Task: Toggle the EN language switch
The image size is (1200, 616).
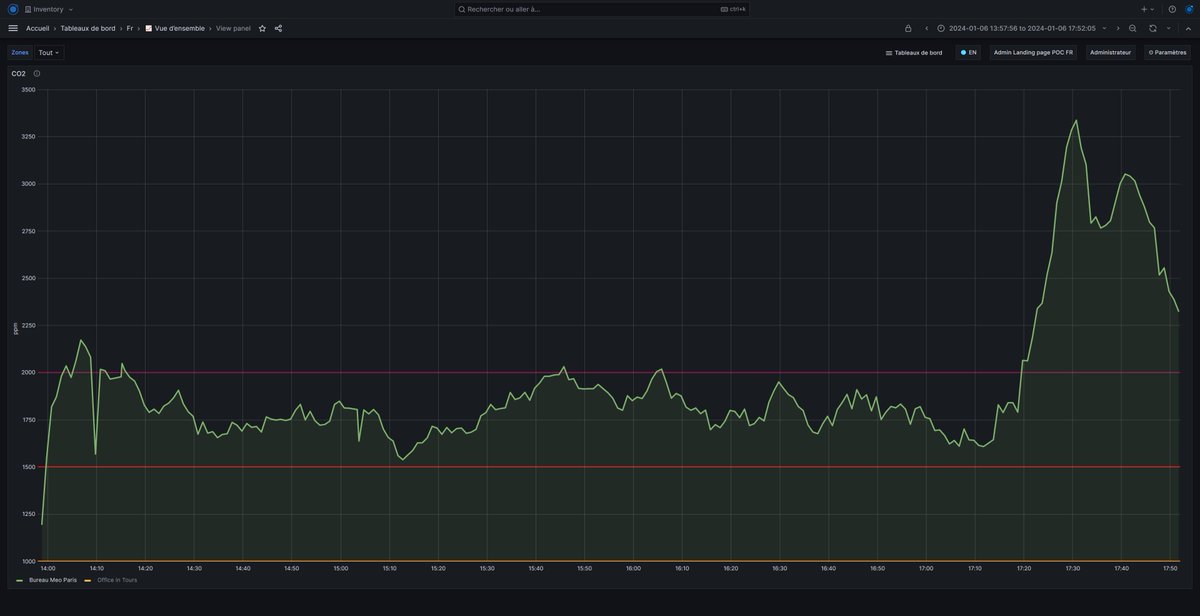Action: click(966, 52)
